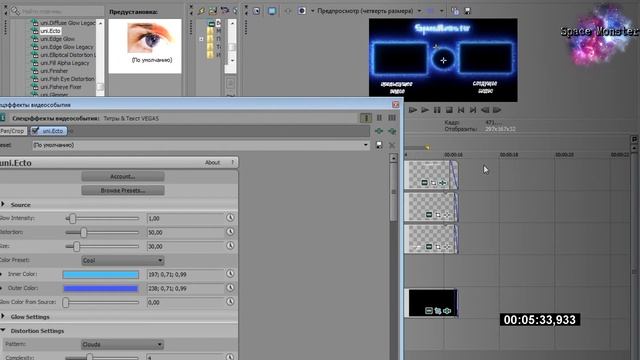
Task: Adjust the Size slider
Action: click(x=76, y=247)
